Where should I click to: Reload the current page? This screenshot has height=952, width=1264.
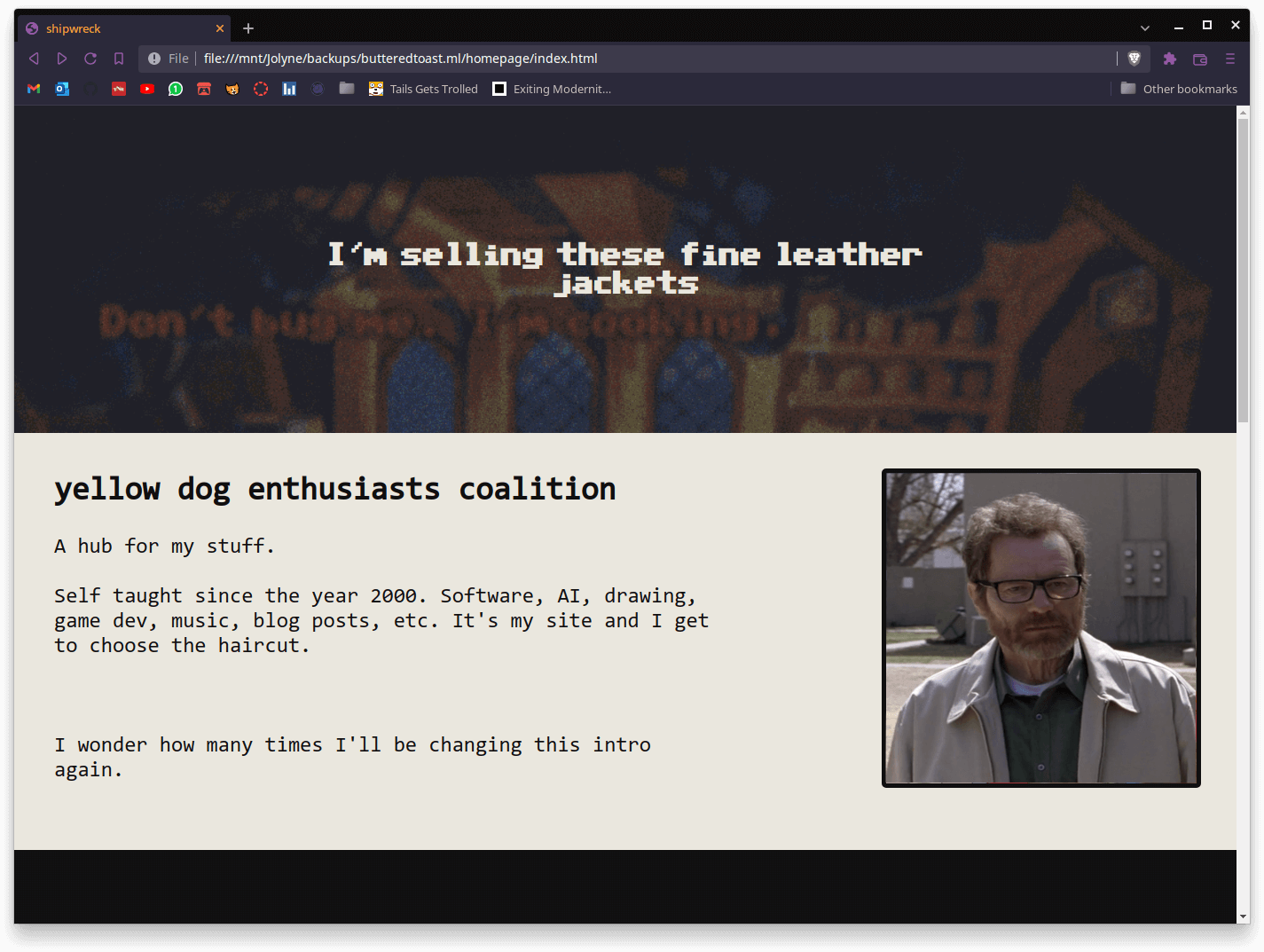(90, 59)
